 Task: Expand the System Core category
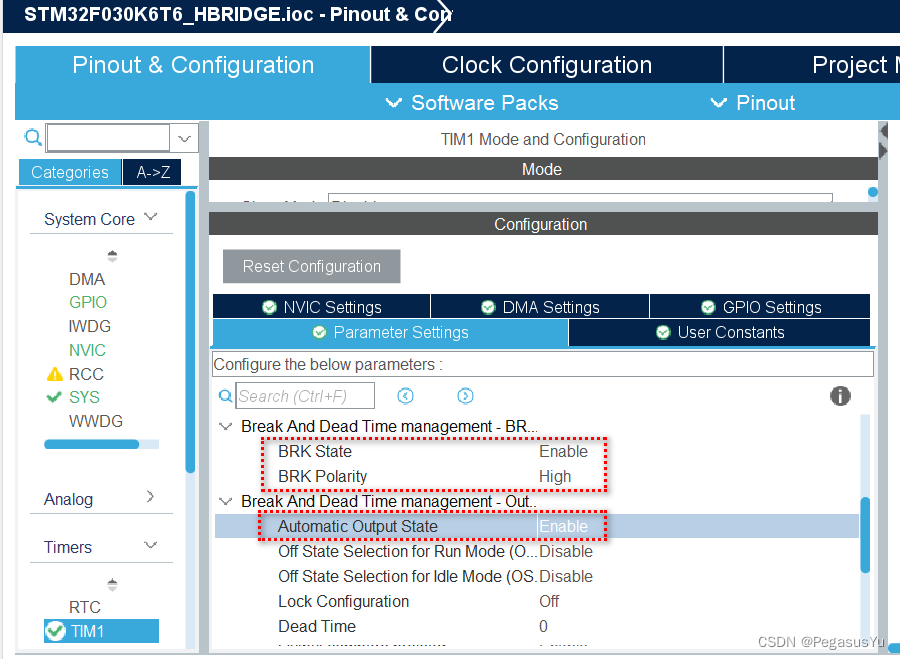[x=151, y=217]
